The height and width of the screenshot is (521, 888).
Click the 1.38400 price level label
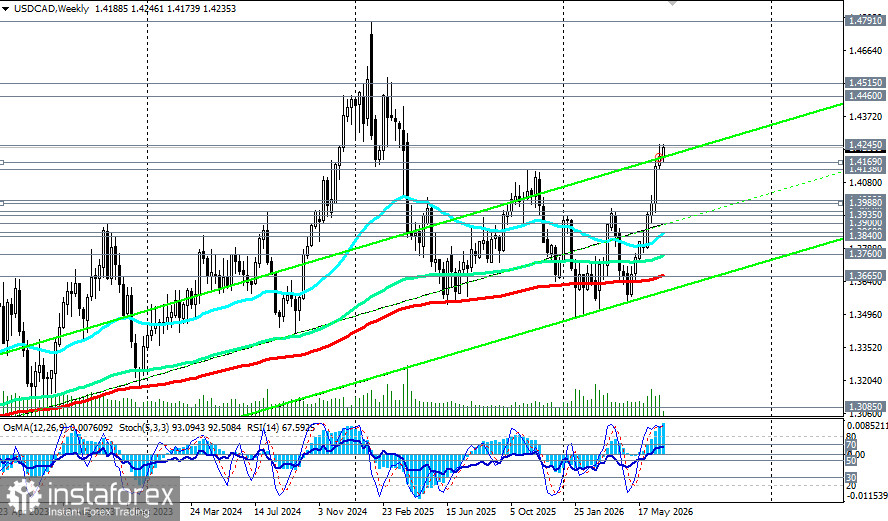pyautogui.click(x=865, y=235)
